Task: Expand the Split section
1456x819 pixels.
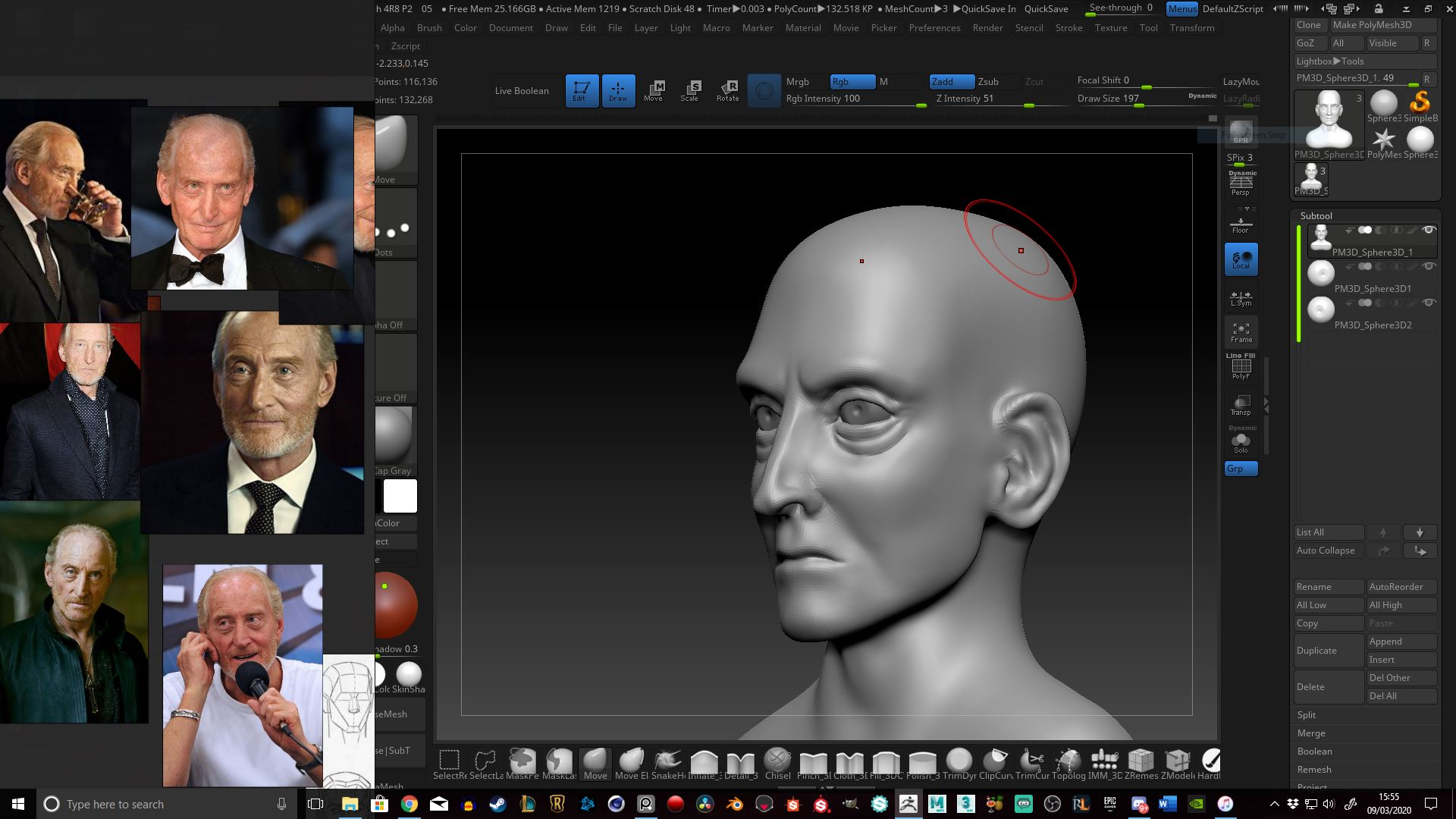Action: (x=1306, y=714)
